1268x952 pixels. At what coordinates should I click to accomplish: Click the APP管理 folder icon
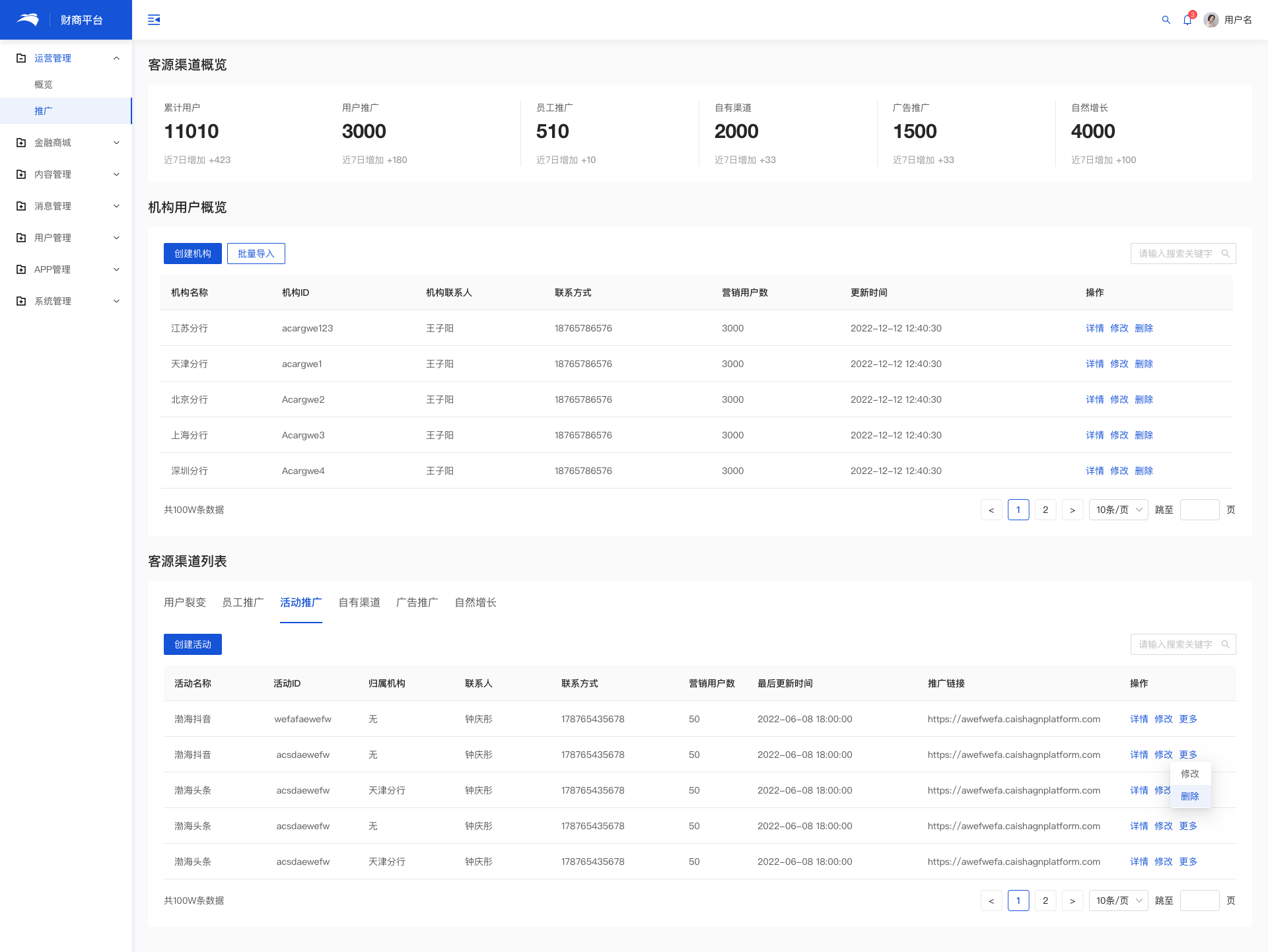click(x=21, y=269)
